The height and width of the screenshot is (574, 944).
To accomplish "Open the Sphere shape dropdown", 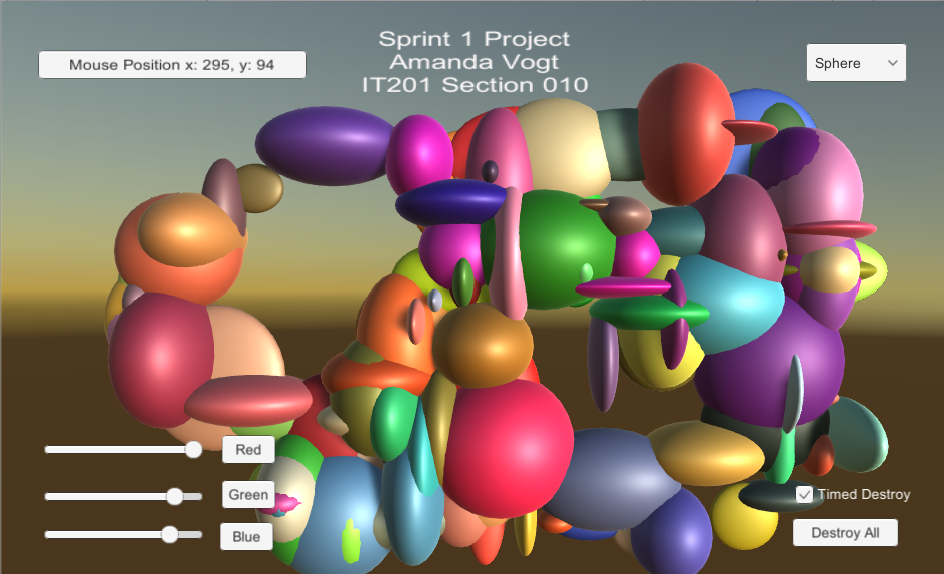I will click(856, 63).
